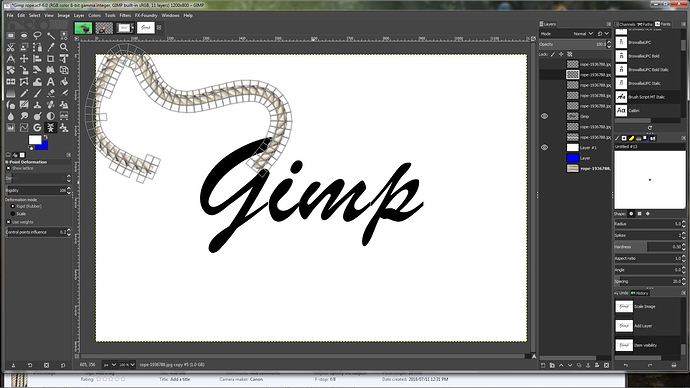The width and height of the screenshot is (690, 388).
Task: Click the GEGL Operation G tool
Action: [37, 128]
